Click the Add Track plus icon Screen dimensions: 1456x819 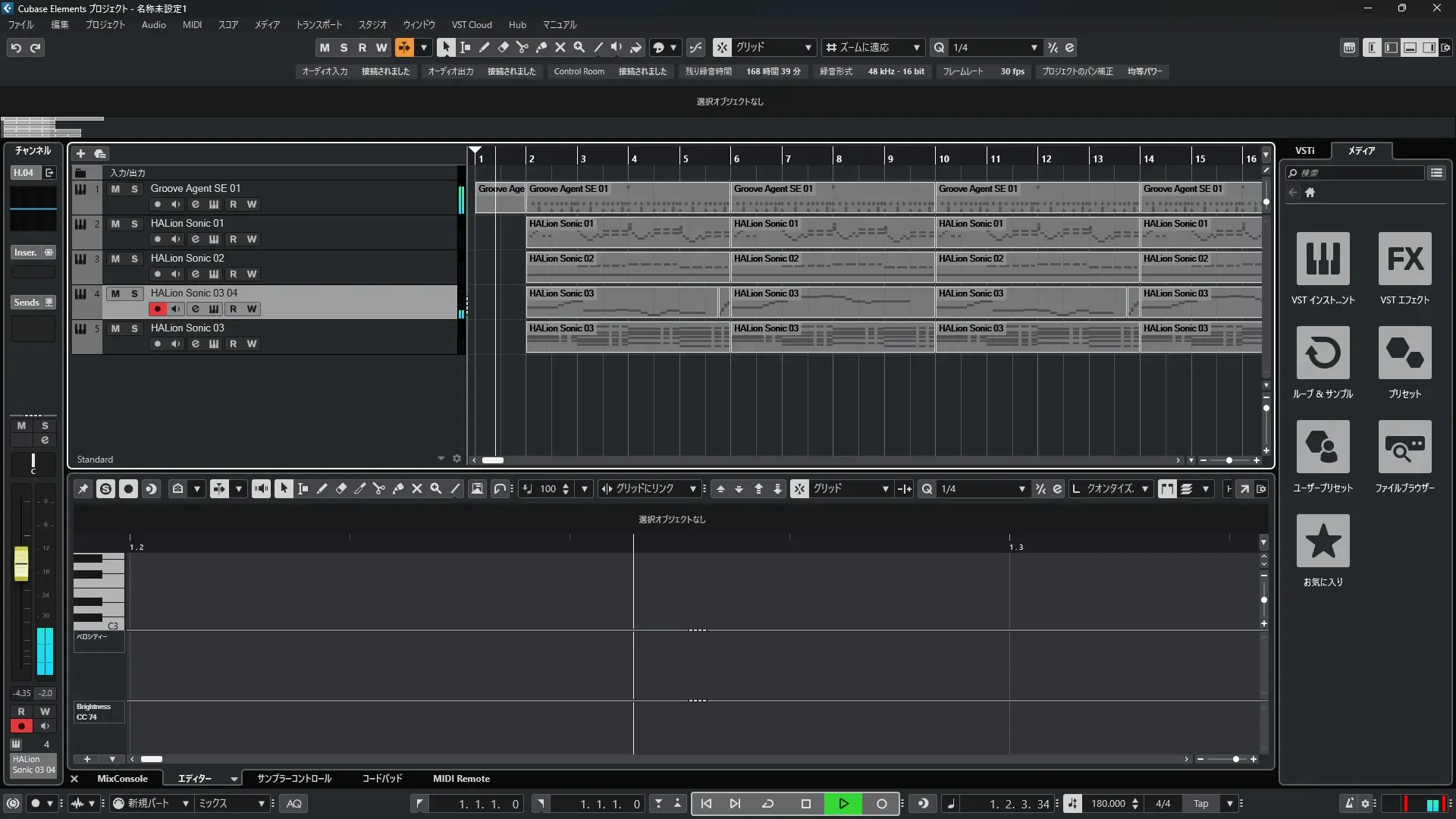80,153
